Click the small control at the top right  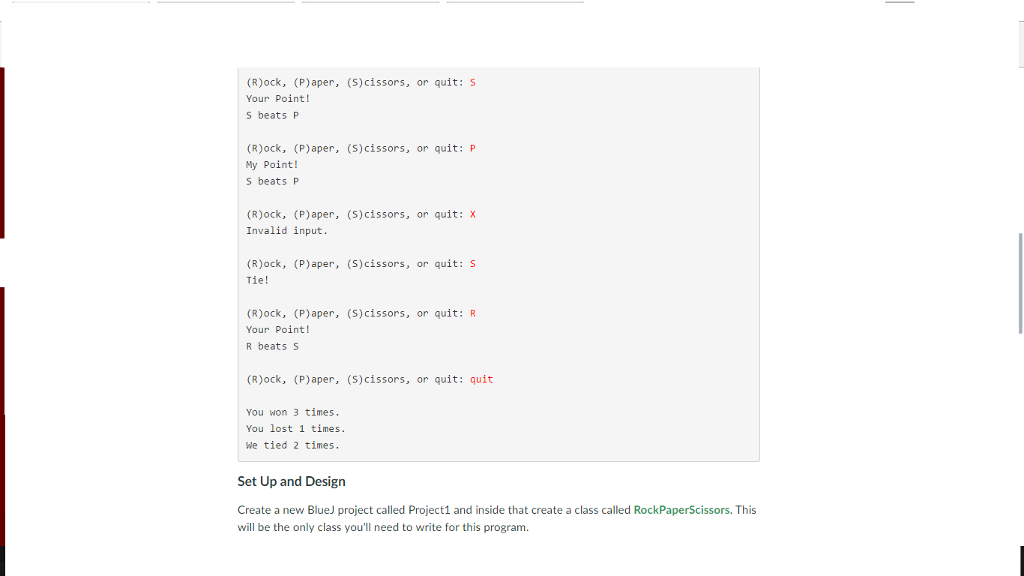(899, 4)
